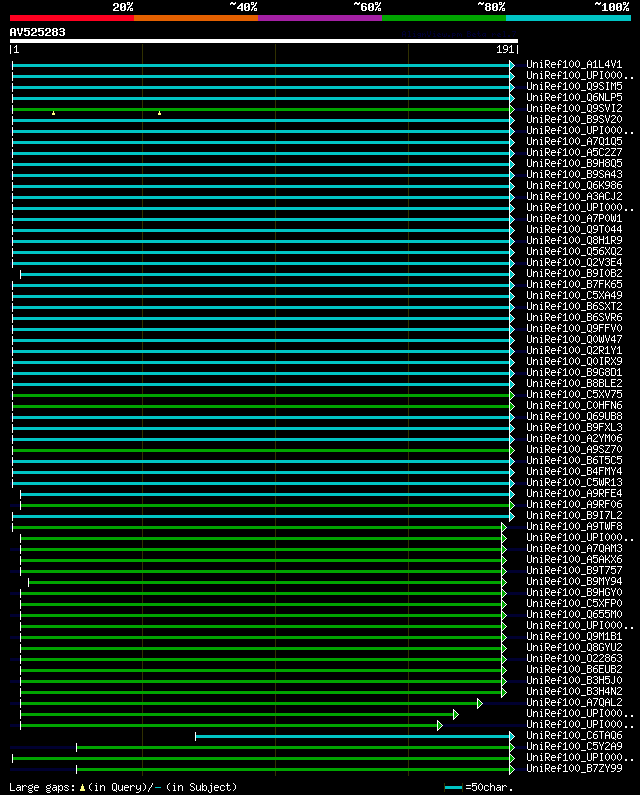Image resolution: width=640 pixels, height=795 pixels.
Task: Click the query name AV525283
Action: (38, 32)
